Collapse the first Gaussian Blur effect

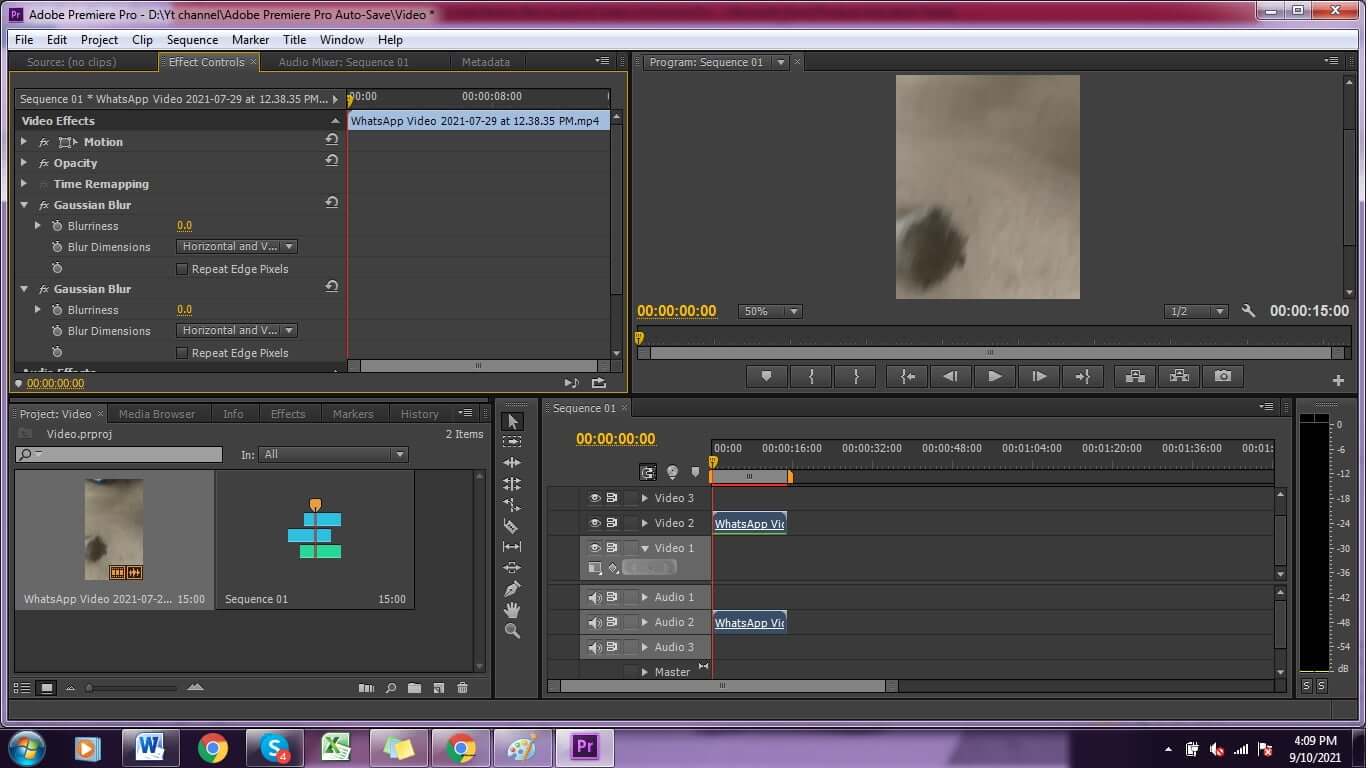pos(24,205)
